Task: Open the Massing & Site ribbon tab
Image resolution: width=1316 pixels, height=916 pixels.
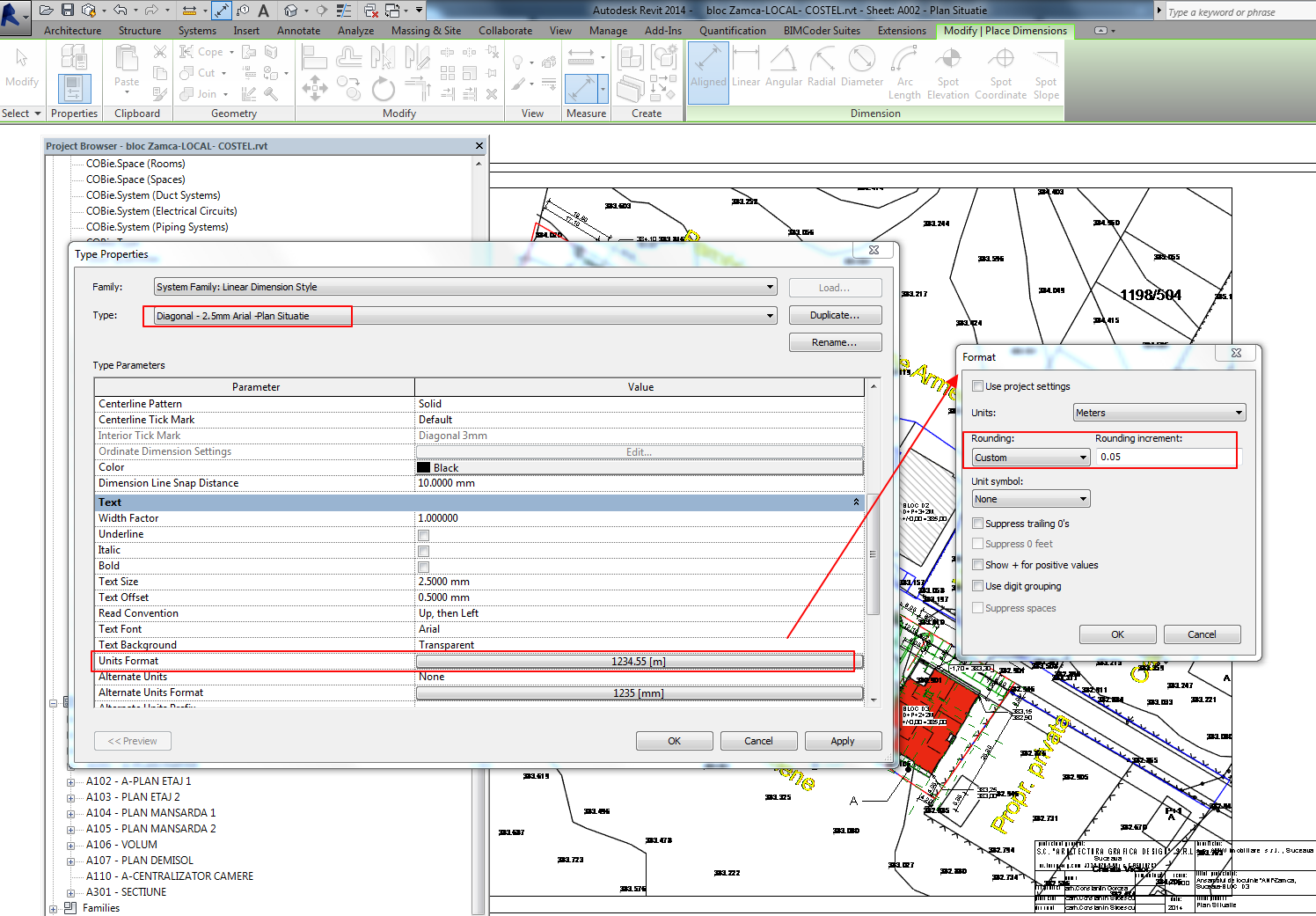Action: click(x=426, y=31)
